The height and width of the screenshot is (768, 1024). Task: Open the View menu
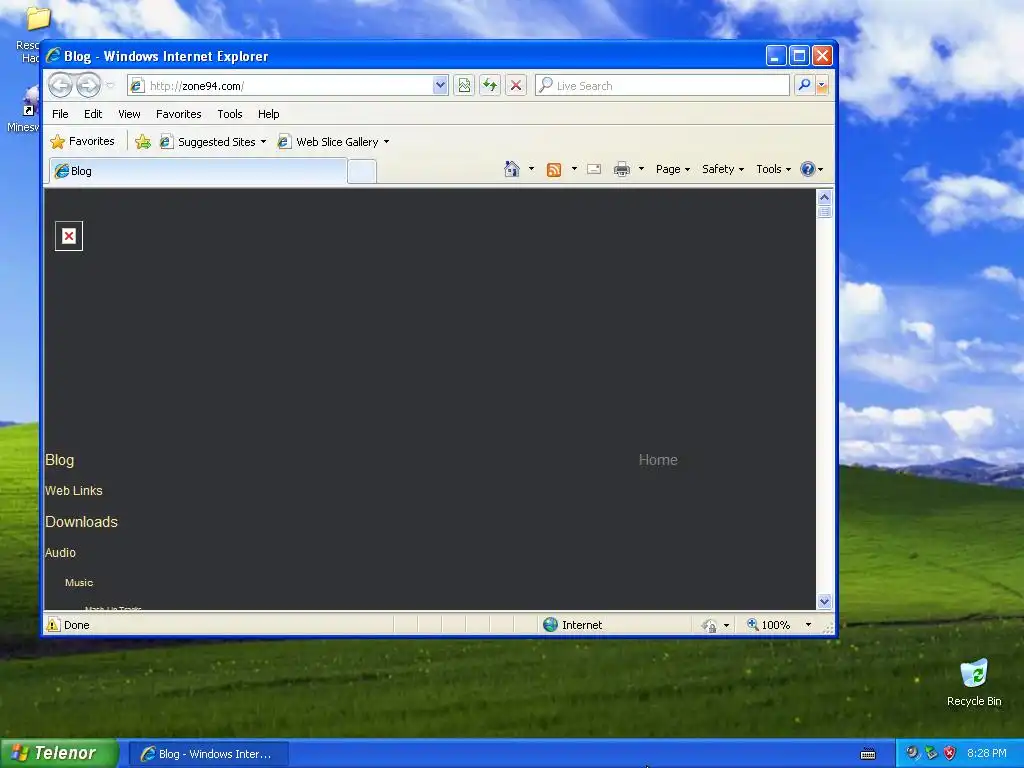pyautogui.click(x=129, y=114)
